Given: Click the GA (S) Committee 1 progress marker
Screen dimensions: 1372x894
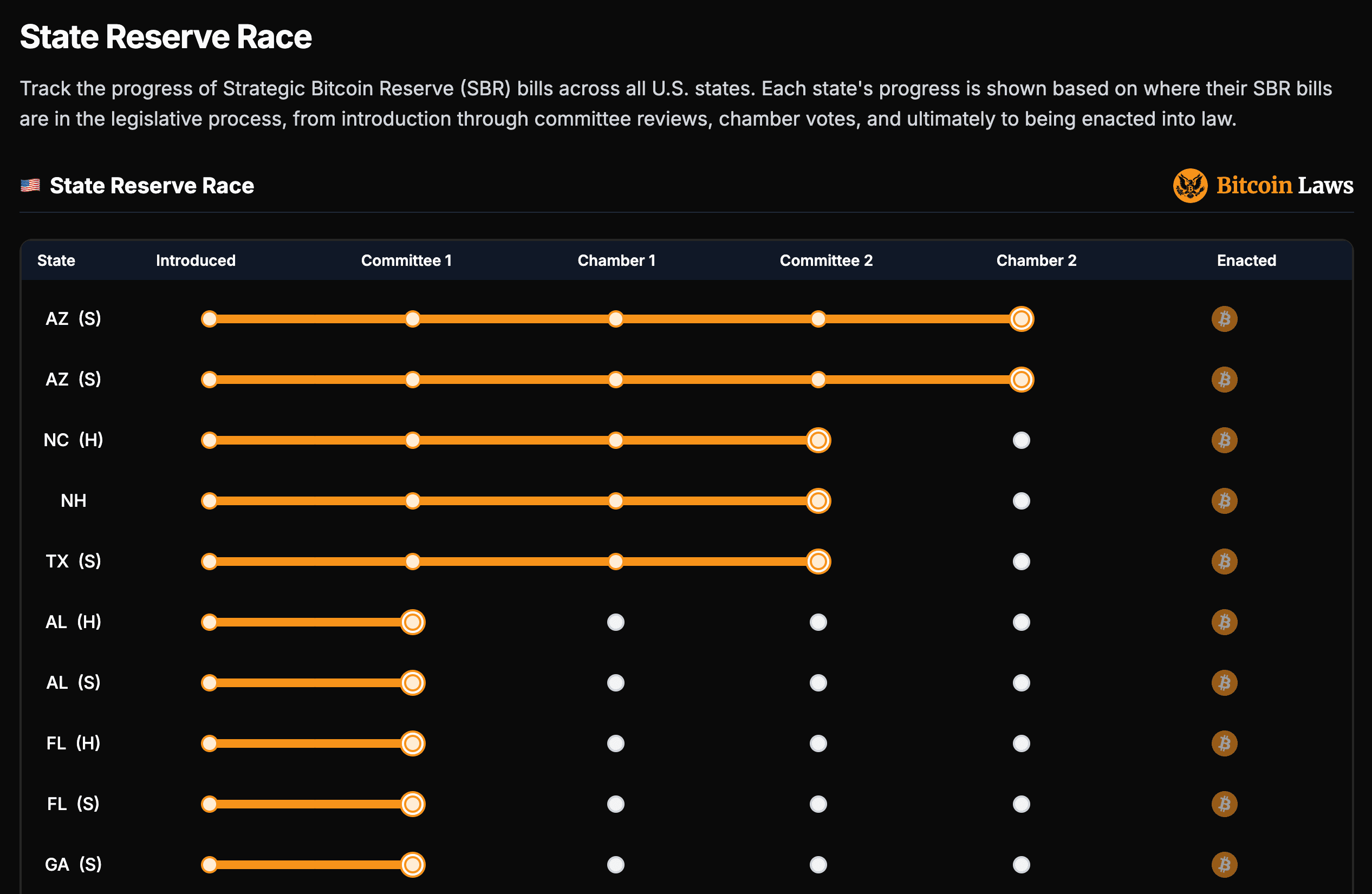Looking at the screenshot, I should [413, 865].
